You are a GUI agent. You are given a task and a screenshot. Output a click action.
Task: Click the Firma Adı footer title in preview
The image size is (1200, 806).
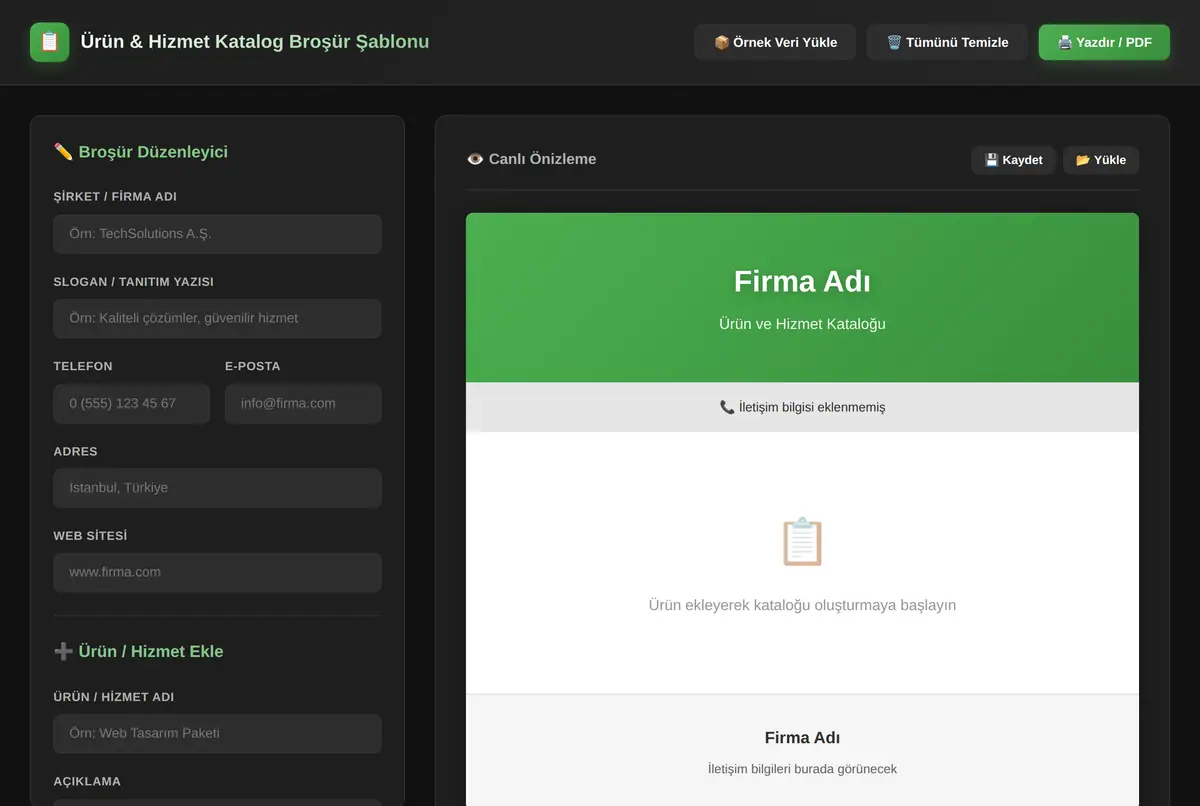[x=802, y=738]
